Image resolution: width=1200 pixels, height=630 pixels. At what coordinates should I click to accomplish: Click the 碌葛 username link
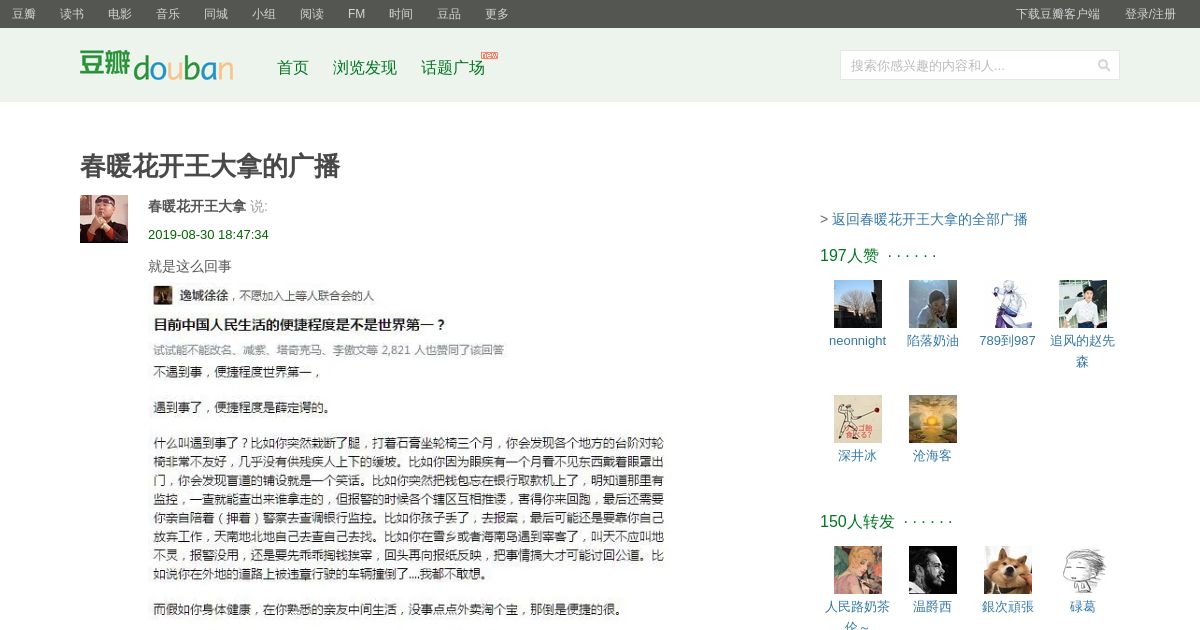coord(1083,606)
